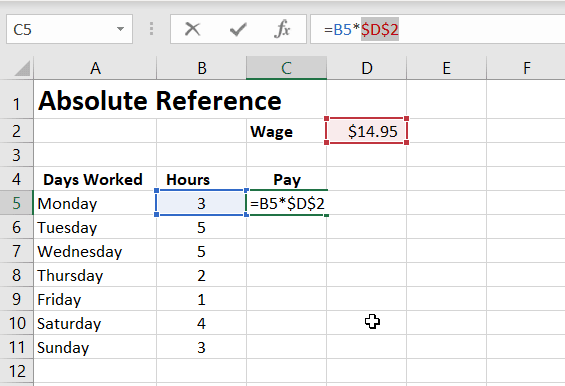This screenshot has width=565, height=386.
Task: Click Thursday's hours cell showing 2
Action: pos(201,275)
